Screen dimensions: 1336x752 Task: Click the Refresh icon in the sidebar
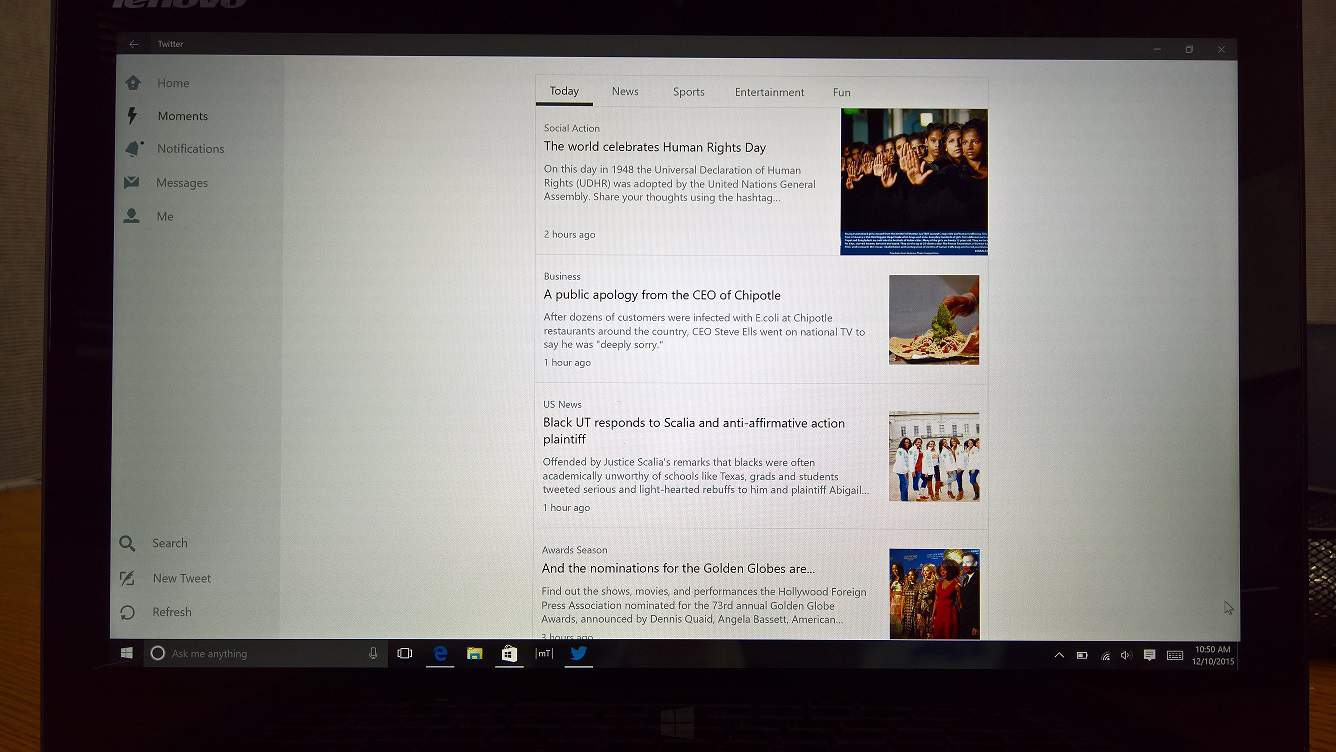click(127, 612)
